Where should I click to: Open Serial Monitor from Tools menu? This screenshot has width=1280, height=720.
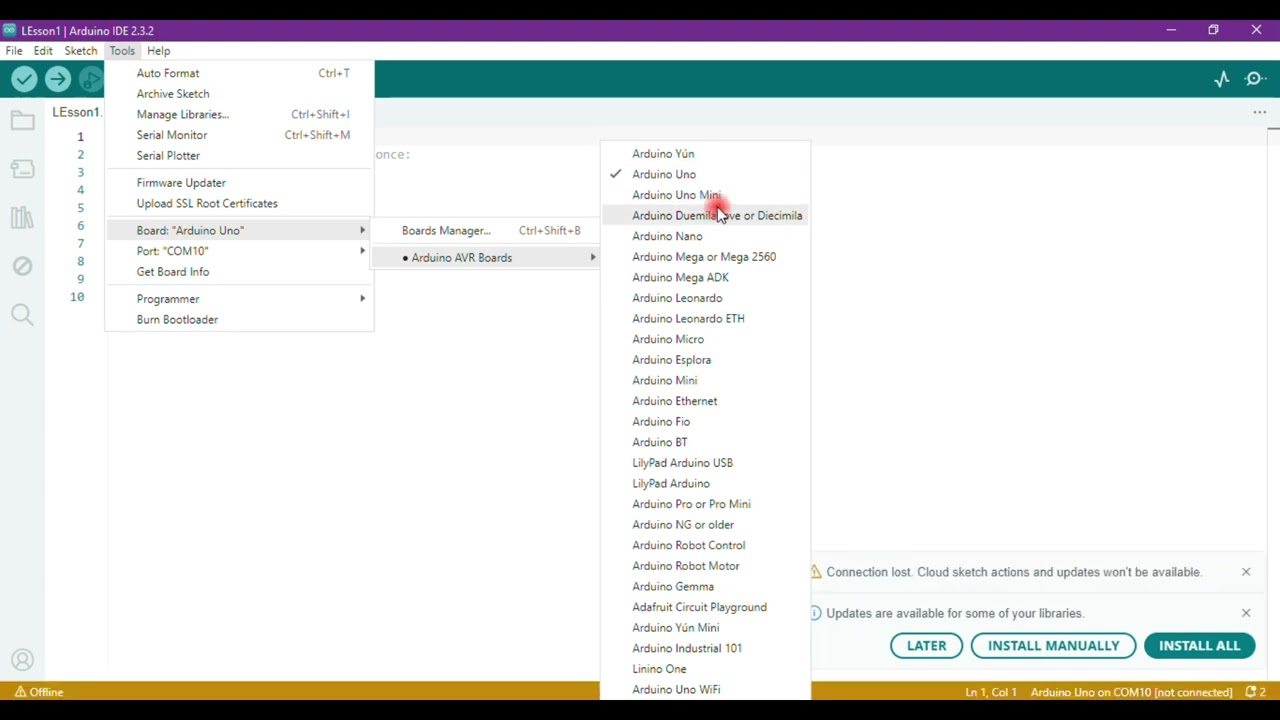tap(239, 135)
